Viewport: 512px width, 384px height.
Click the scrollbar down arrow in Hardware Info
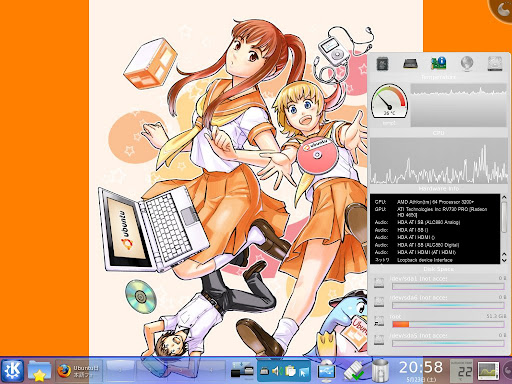coord(504,259)
